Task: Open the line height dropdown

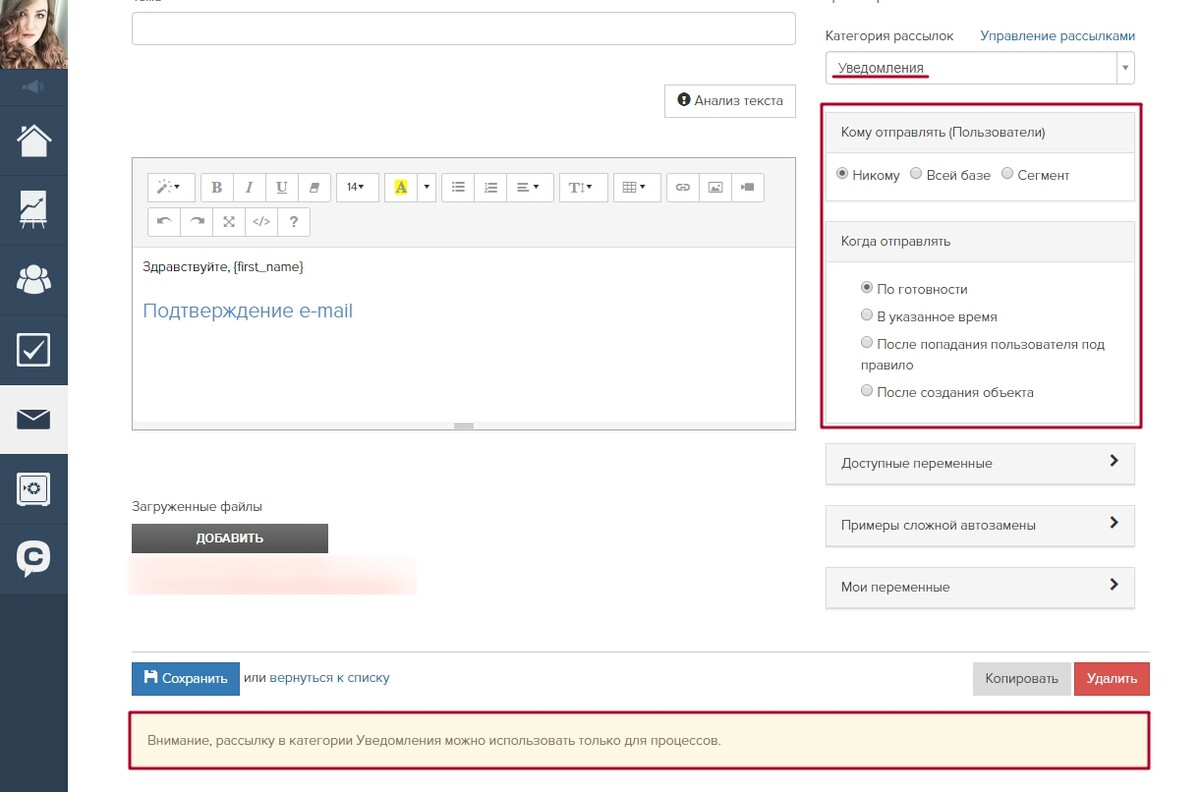Action: coord(583,187)
